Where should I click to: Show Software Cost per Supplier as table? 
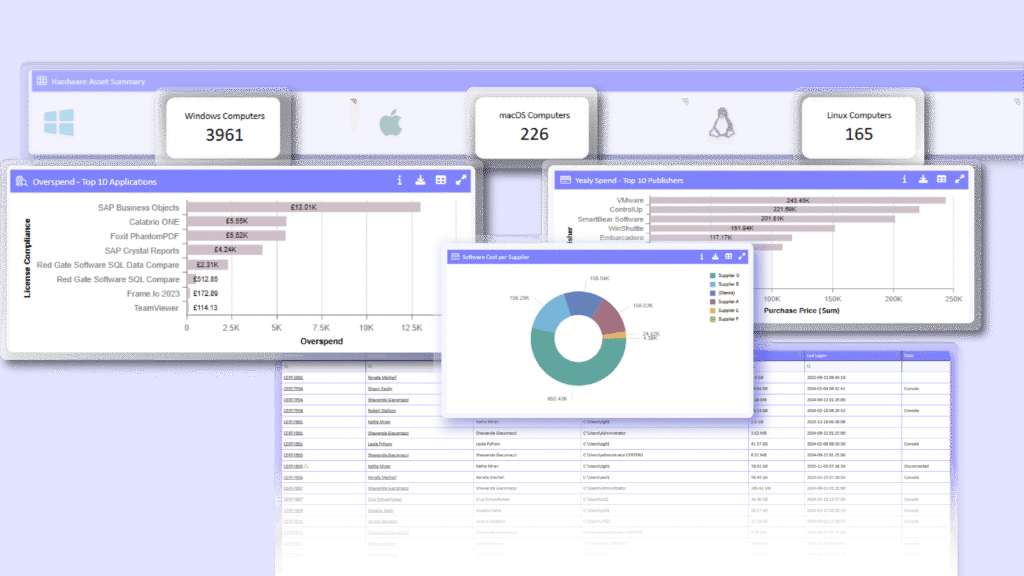tap(728, 257)
